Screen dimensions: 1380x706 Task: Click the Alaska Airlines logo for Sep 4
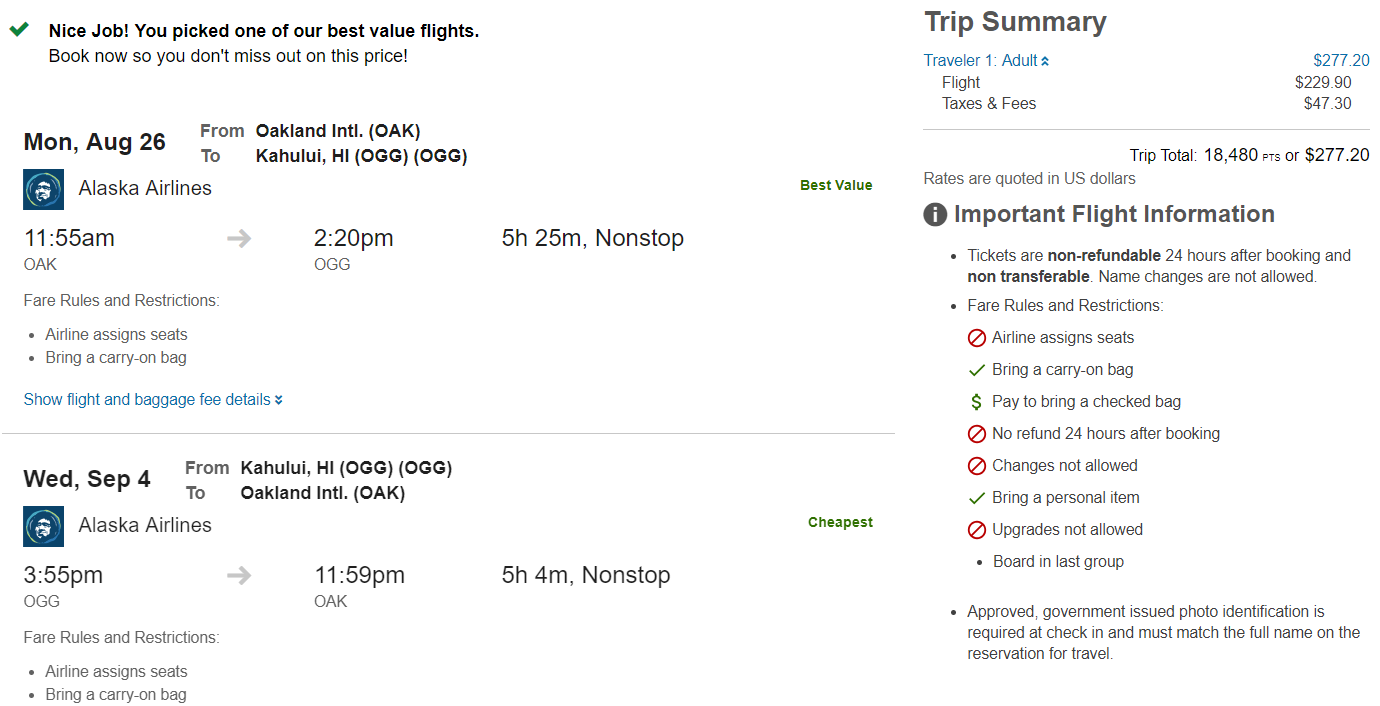coord(43,526)
